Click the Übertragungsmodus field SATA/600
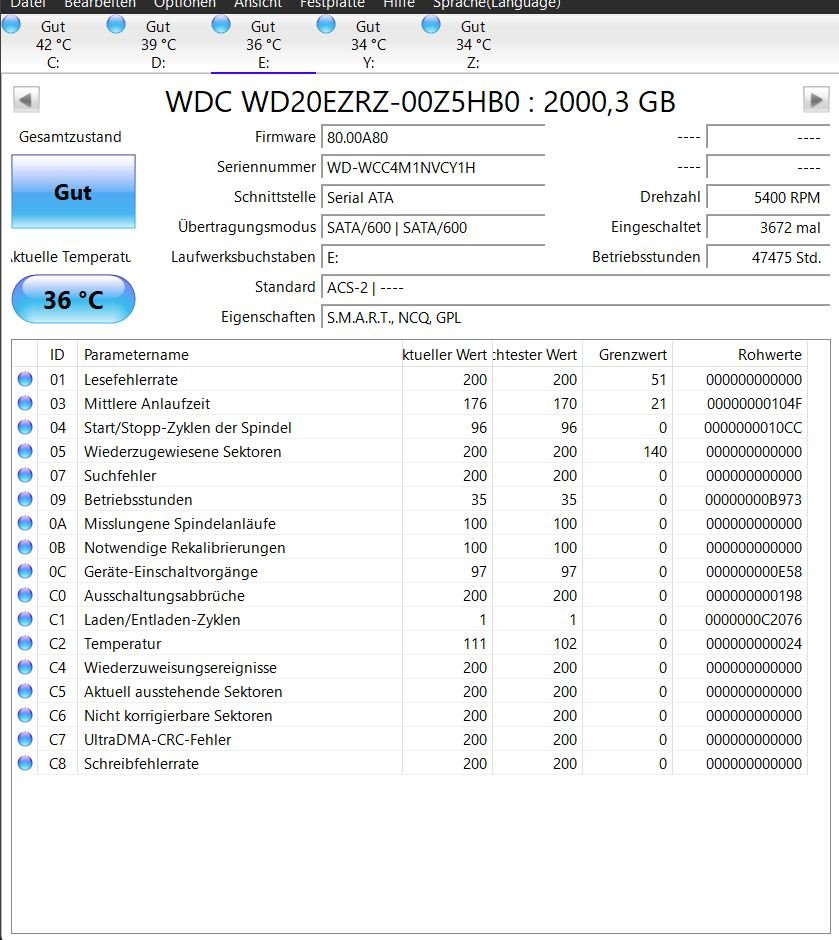Screen dimensions: 839x940 433,227
